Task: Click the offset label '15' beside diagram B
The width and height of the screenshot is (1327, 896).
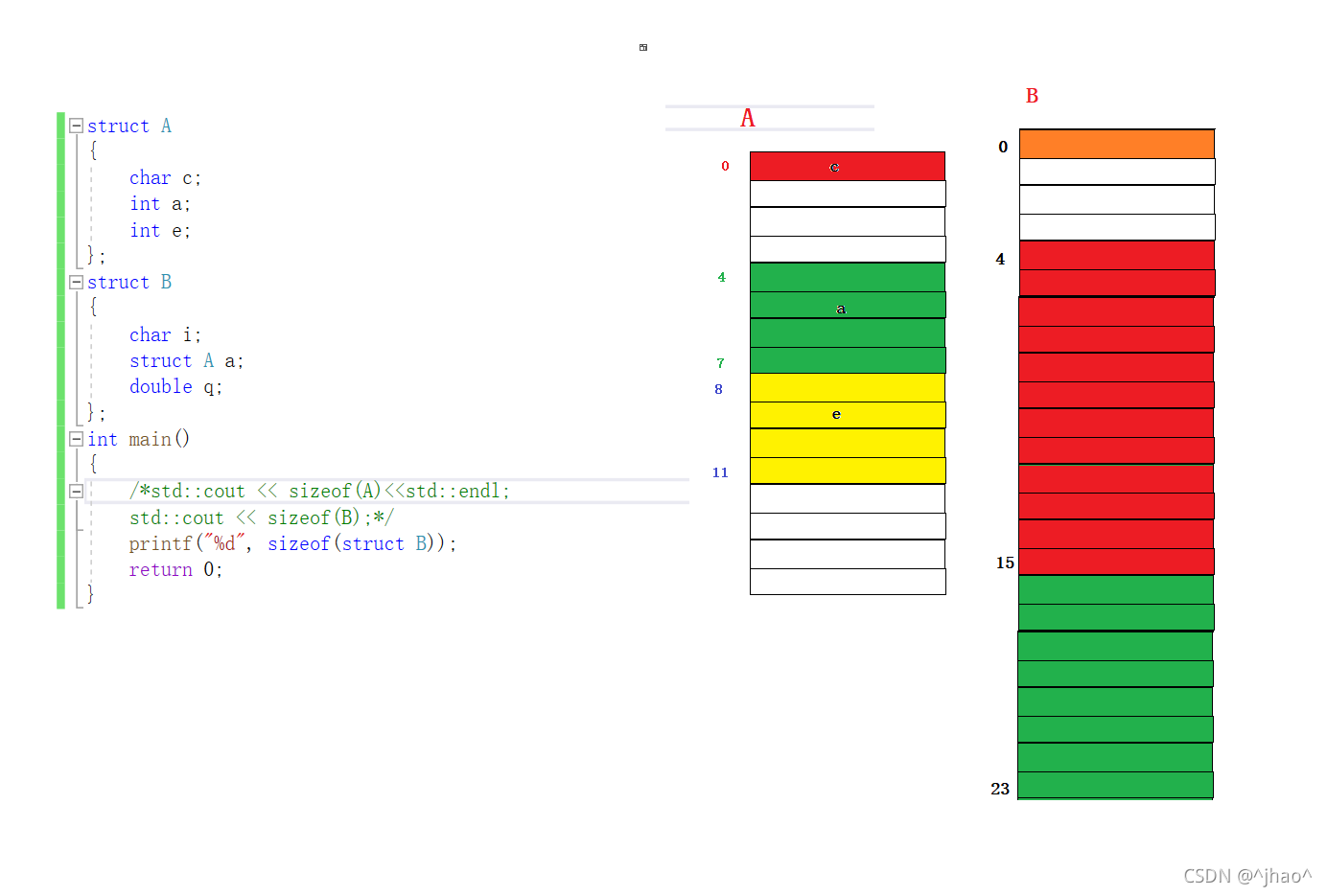Action: point(1005,563)
